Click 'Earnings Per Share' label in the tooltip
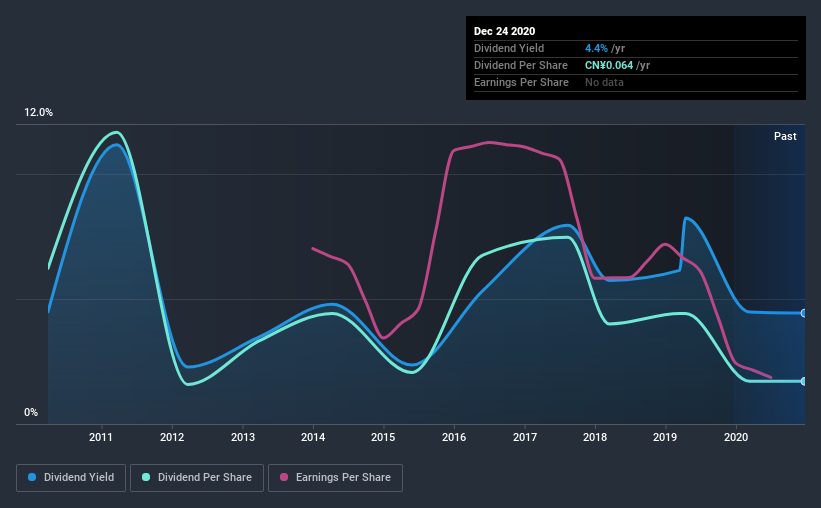821x508 pixels. click(521, 82)
